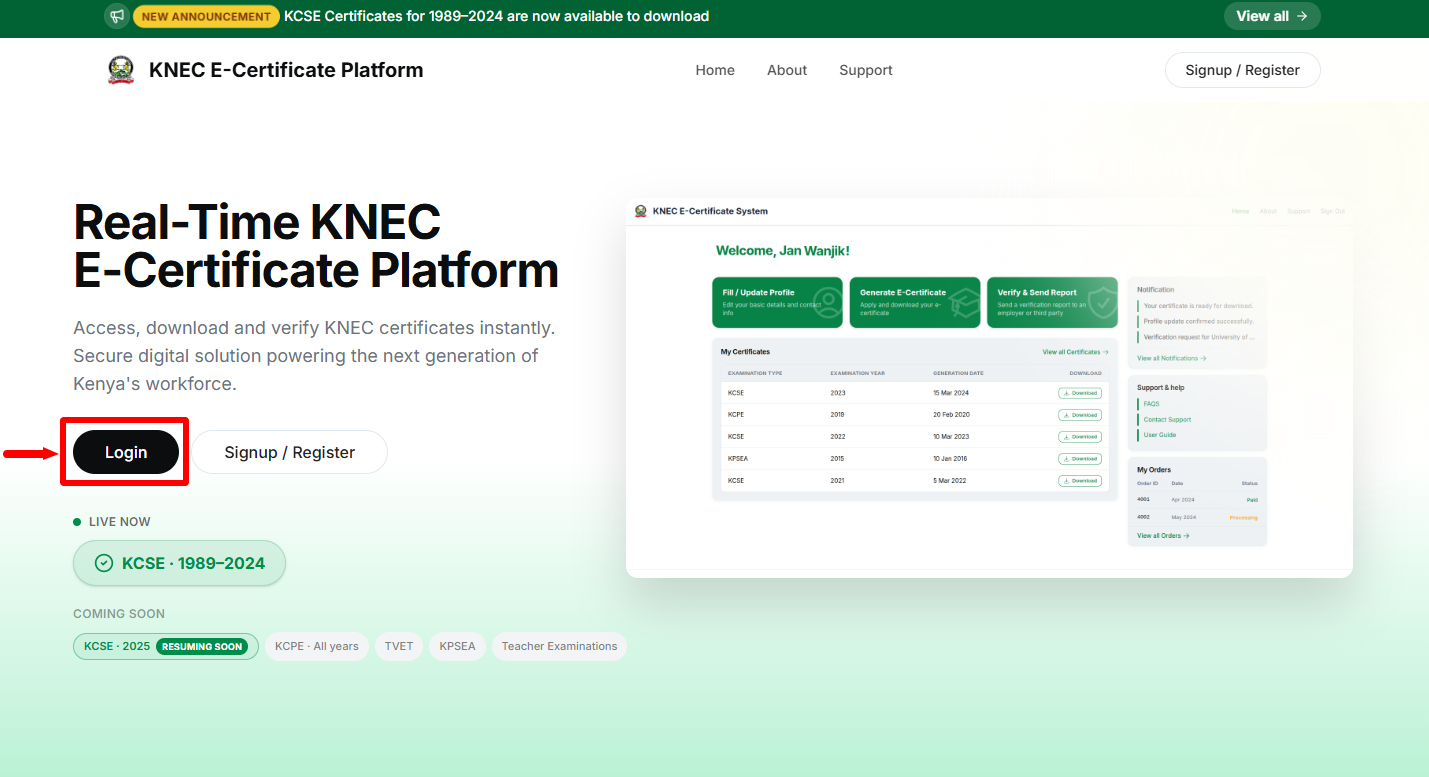The width and height of the screenshot is (1429, 777).
Task: Select the TVET chip
Action: pyautogui.click(x=399, y=646)
